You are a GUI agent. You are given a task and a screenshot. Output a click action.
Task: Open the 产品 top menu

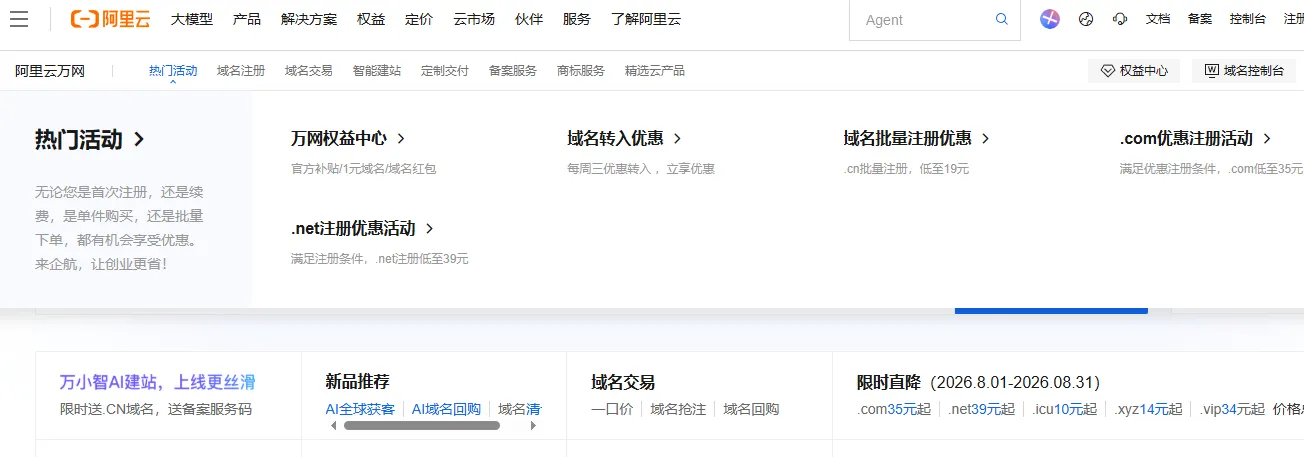tap(247, 19)
